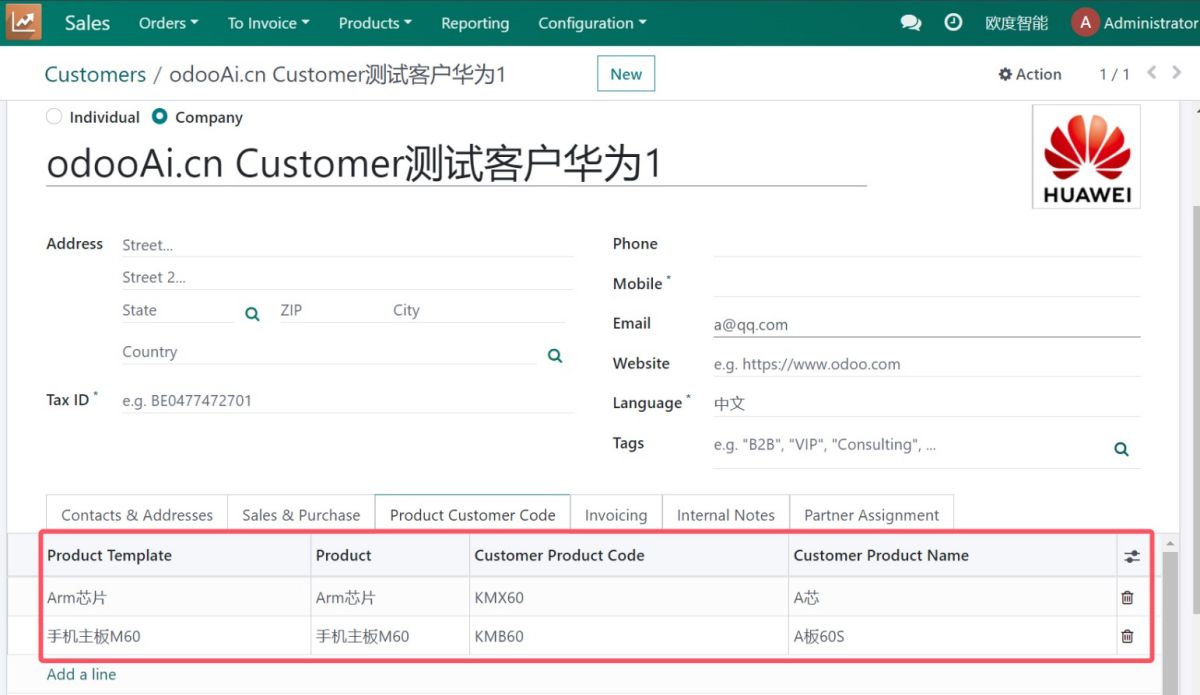Click the Phone input field
Screen dimensions: 1200x695
(x=926, y=244)
